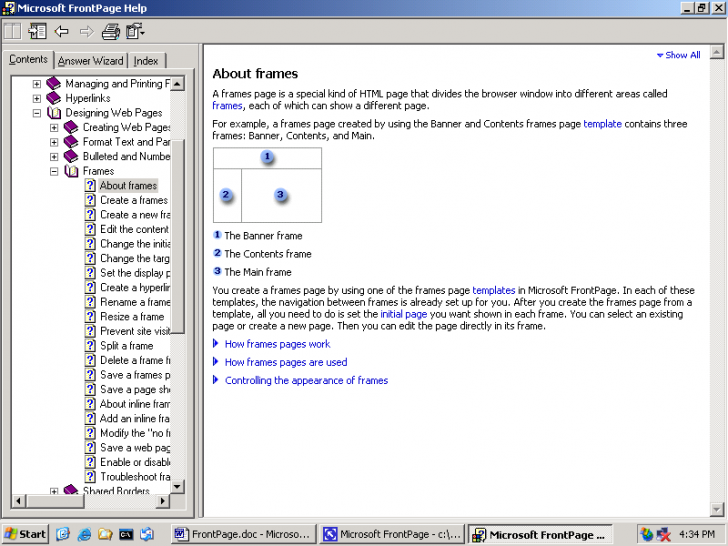Collapse the Designing Web Pages book
Image resolution: width=728 pixels, height=546 pixels.
(37, 113)
